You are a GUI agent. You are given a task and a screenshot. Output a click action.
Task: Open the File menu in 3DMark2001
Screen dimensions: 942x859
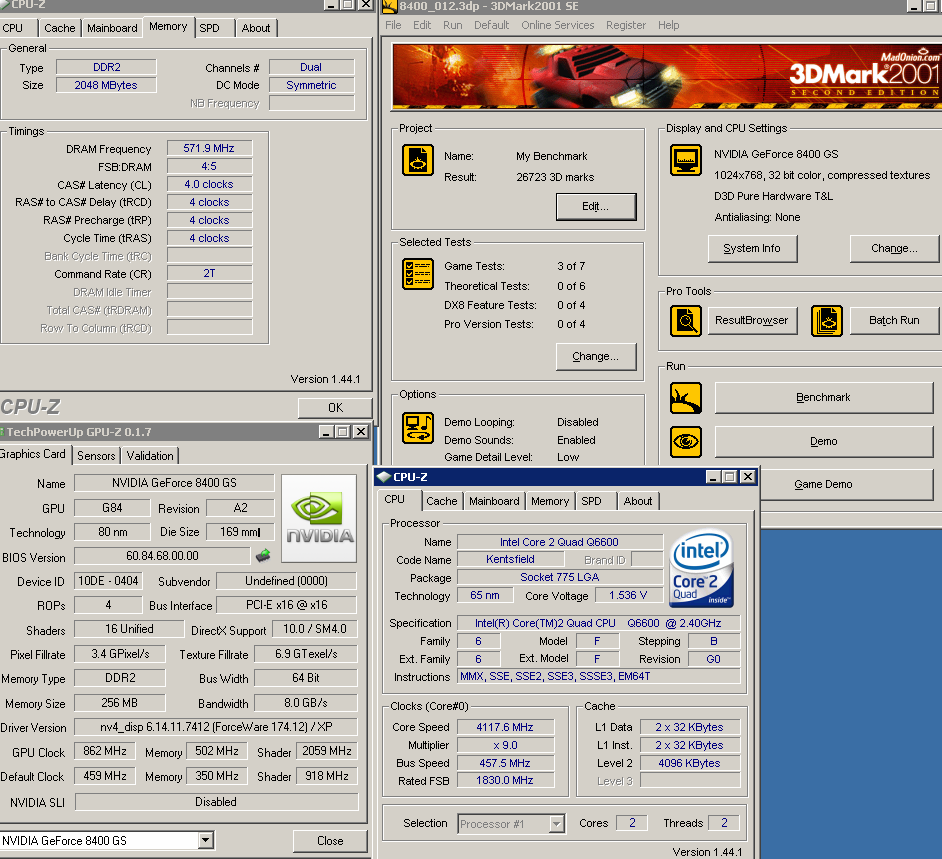[393, 25]
